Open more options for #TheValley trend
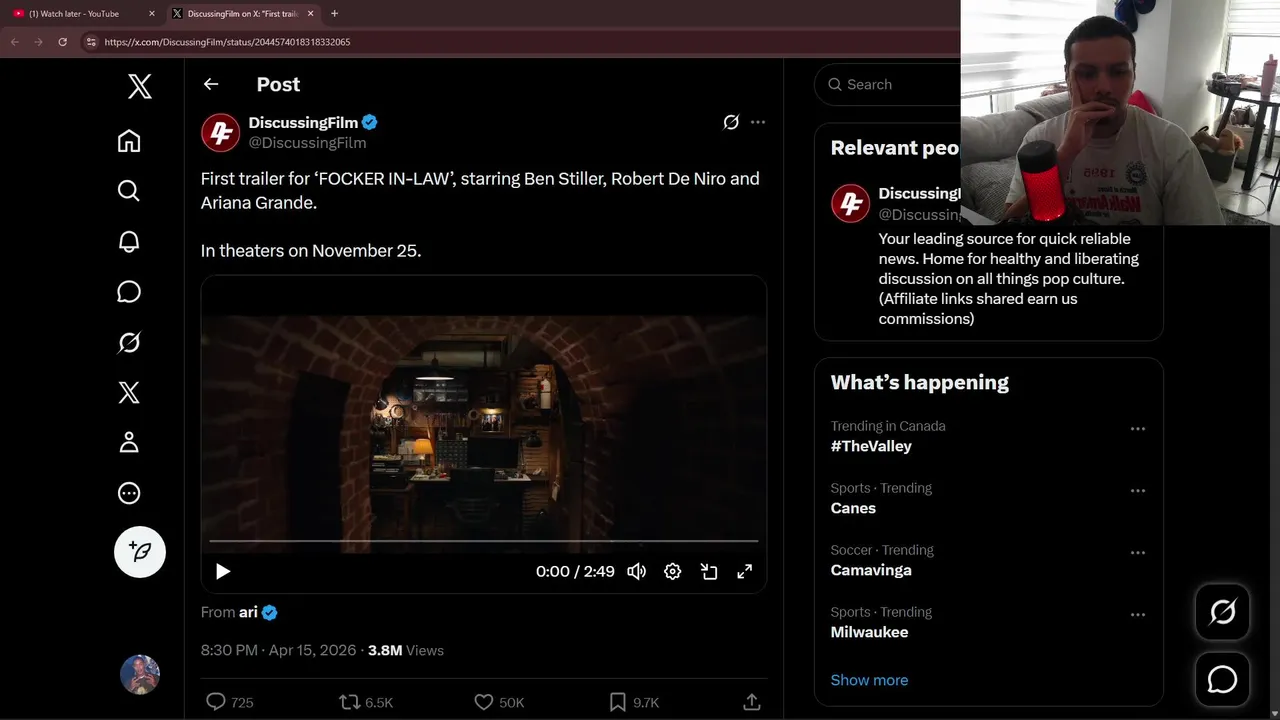The width and height of the screenshot is (1280, 720). [x=1138, y=429]
